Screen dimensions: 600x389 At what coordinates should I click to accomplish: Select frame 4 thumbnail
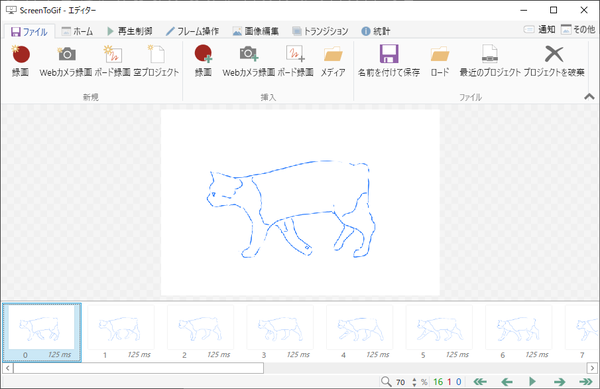[360, 332]
